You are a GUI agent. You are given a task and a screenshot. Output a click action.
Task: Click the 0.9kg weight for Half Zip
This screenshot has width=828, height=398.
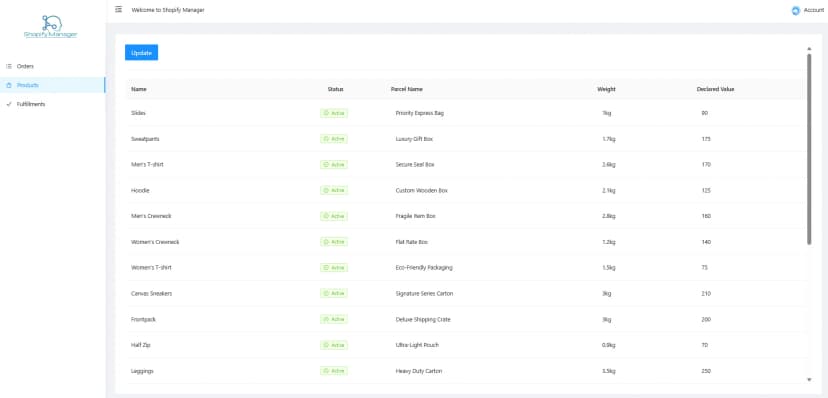608,345
